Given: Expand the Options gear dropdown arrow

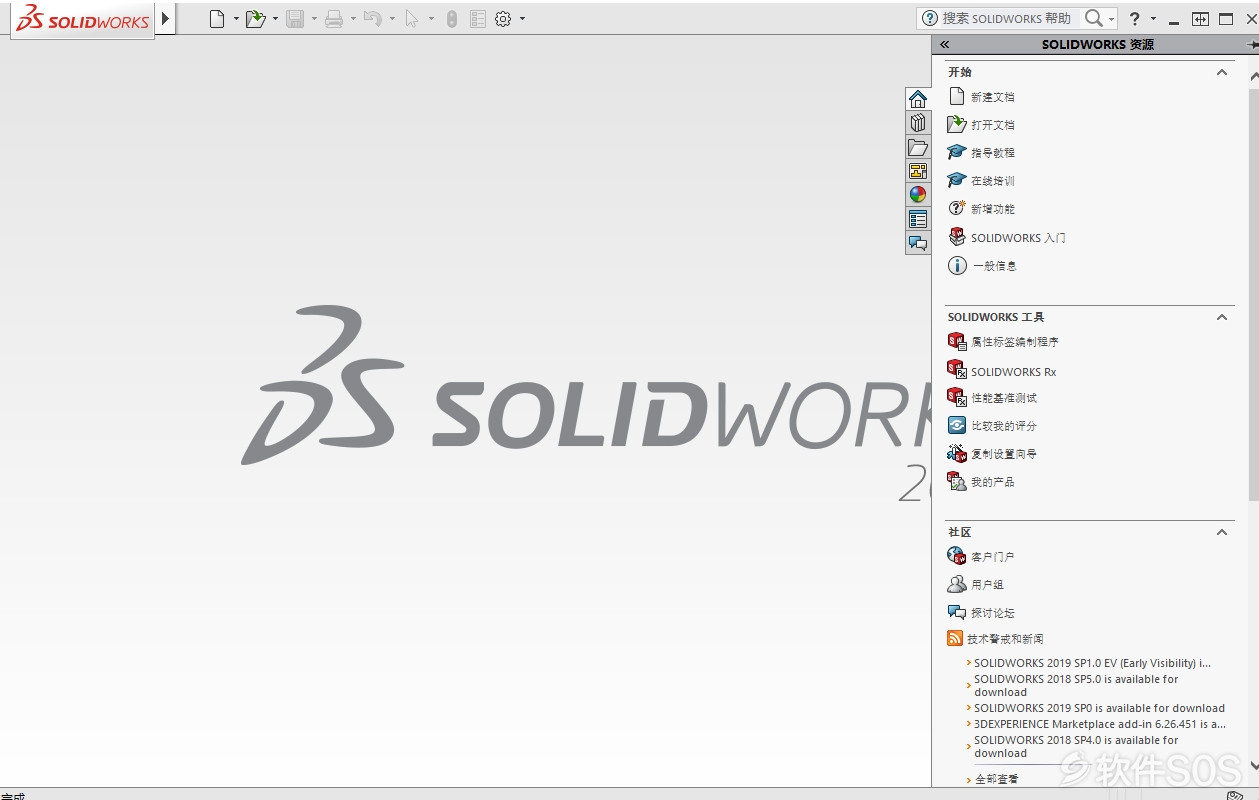Looking at the screenshot, I should tap(522, 19).
